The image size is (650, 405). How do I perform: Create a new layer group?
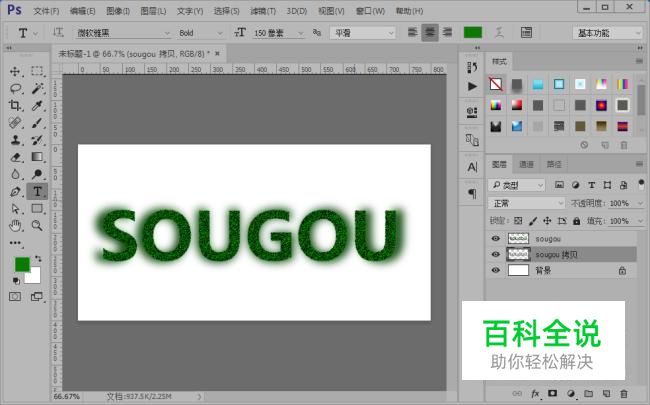(588, 393)
